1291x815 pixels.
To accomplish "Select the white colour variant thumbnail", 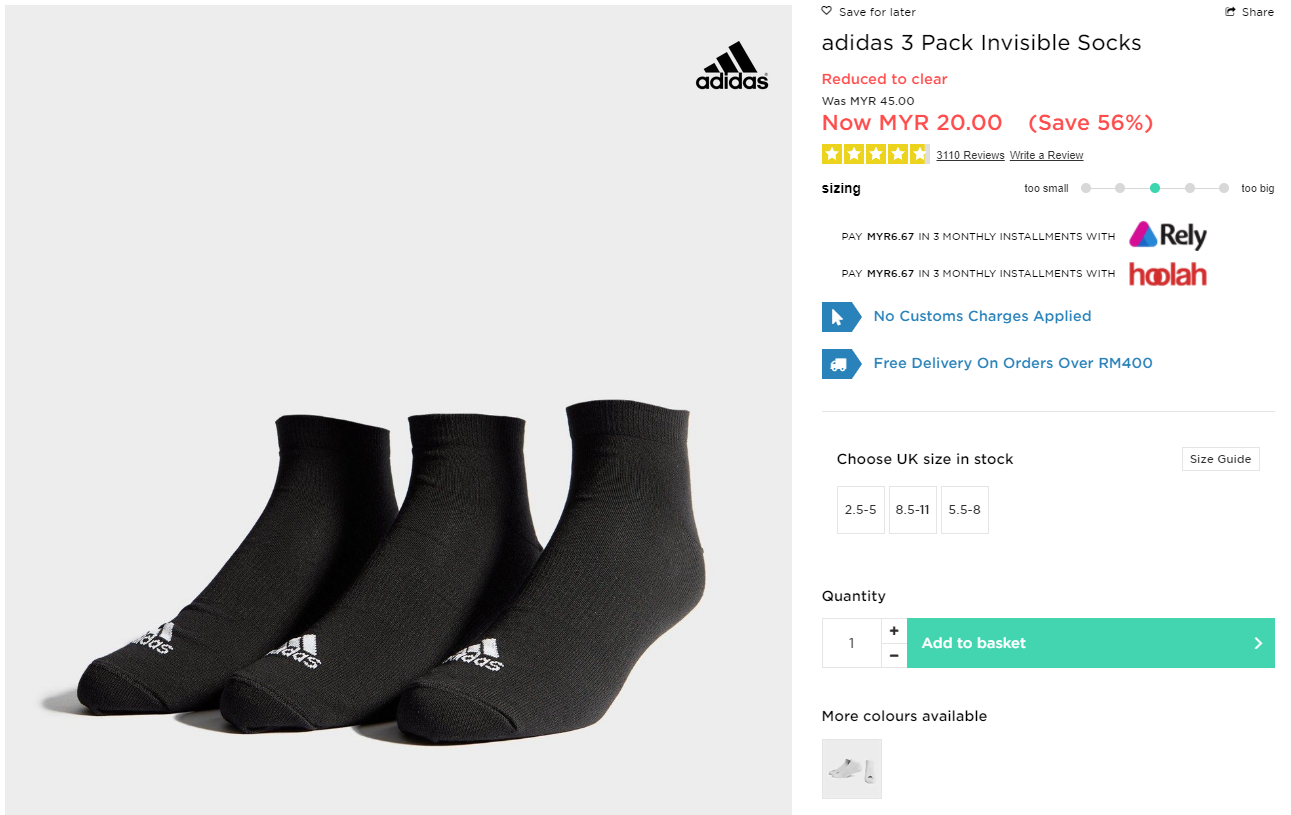I will [x=852, y=769].
